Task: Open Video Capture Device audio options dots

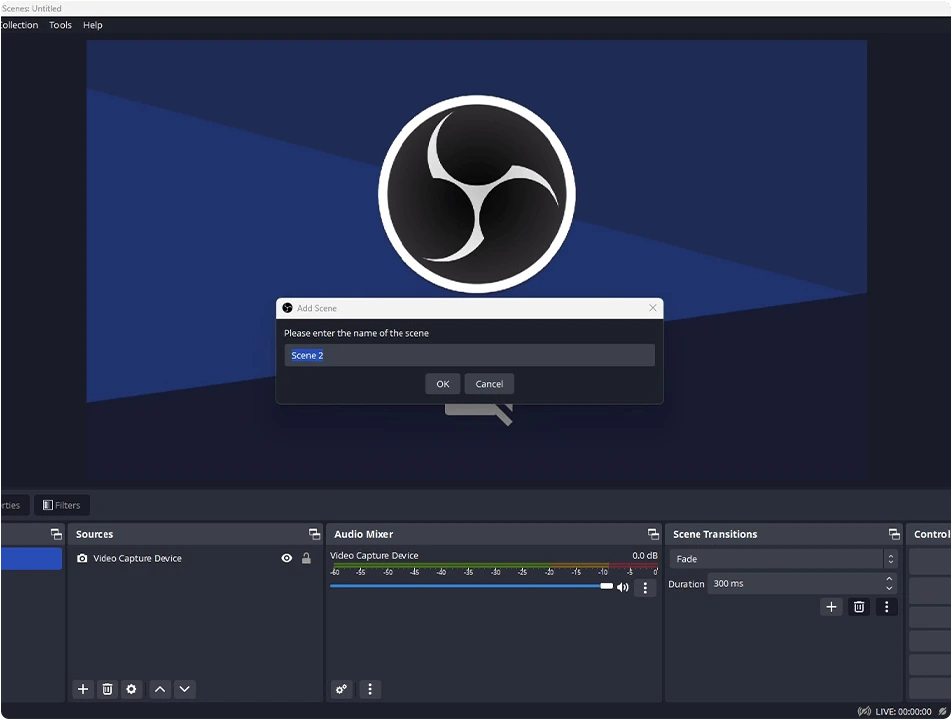Action: pyautogui.click(x=645, y=588)
